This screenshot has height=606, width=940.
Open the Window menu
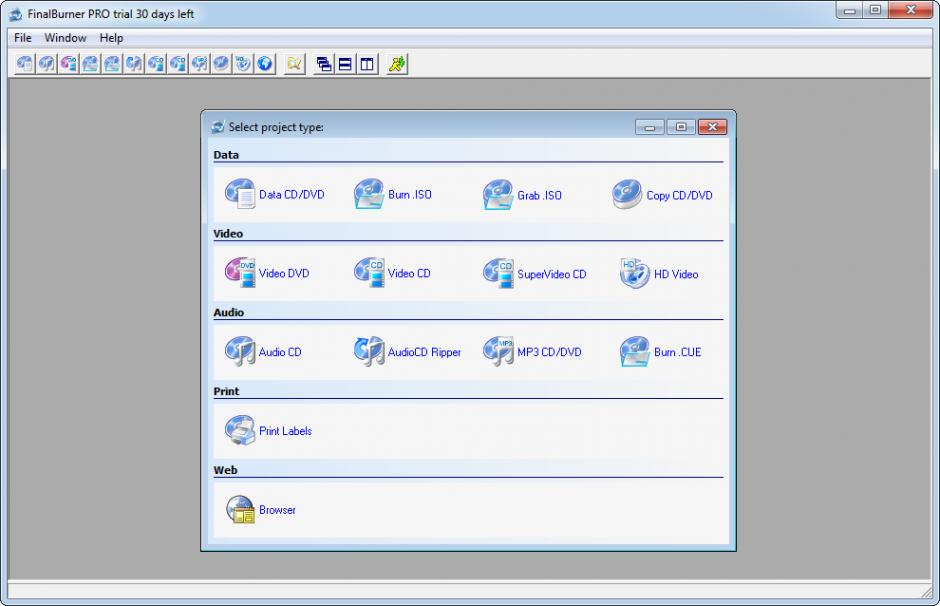65,38
